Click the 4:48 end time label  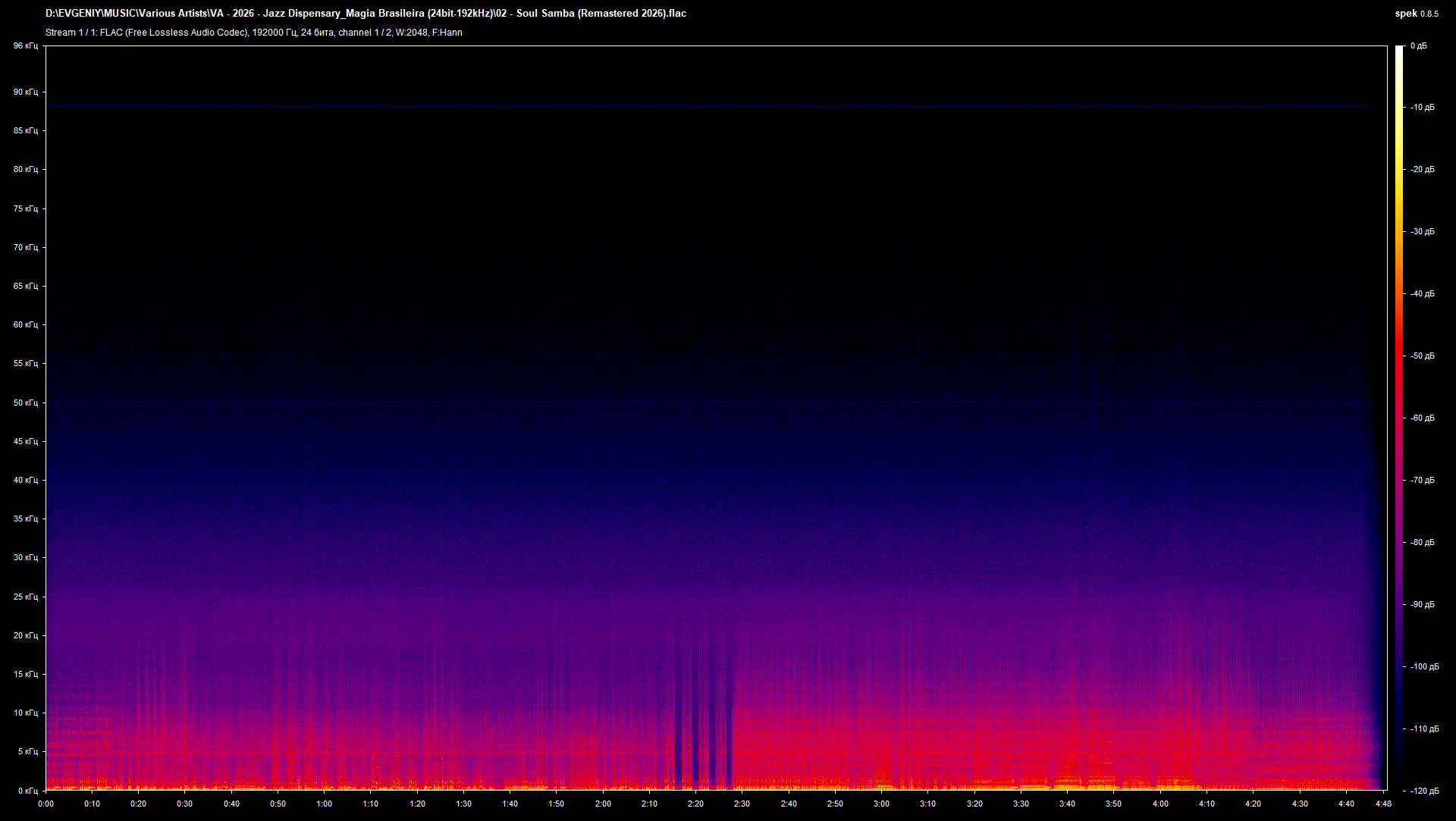click(x=1383, y=804)
